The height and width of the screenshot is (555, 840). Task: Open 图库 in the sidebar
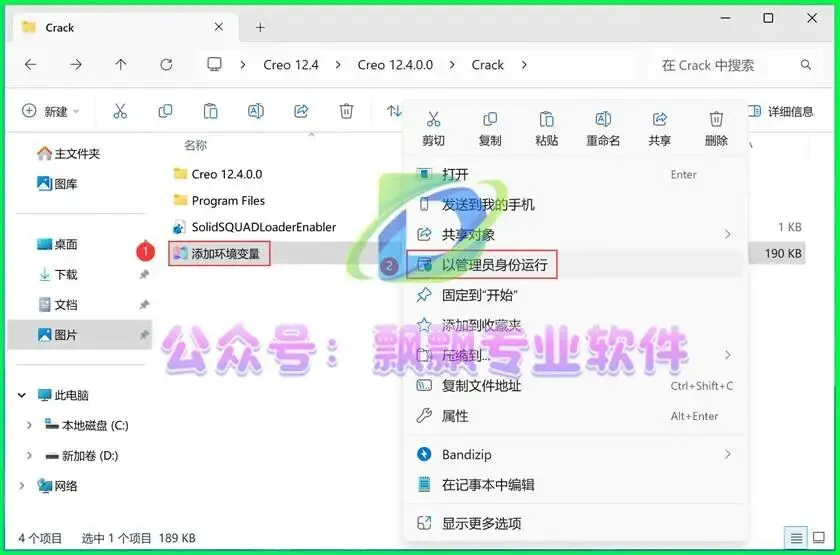point(57,184)
